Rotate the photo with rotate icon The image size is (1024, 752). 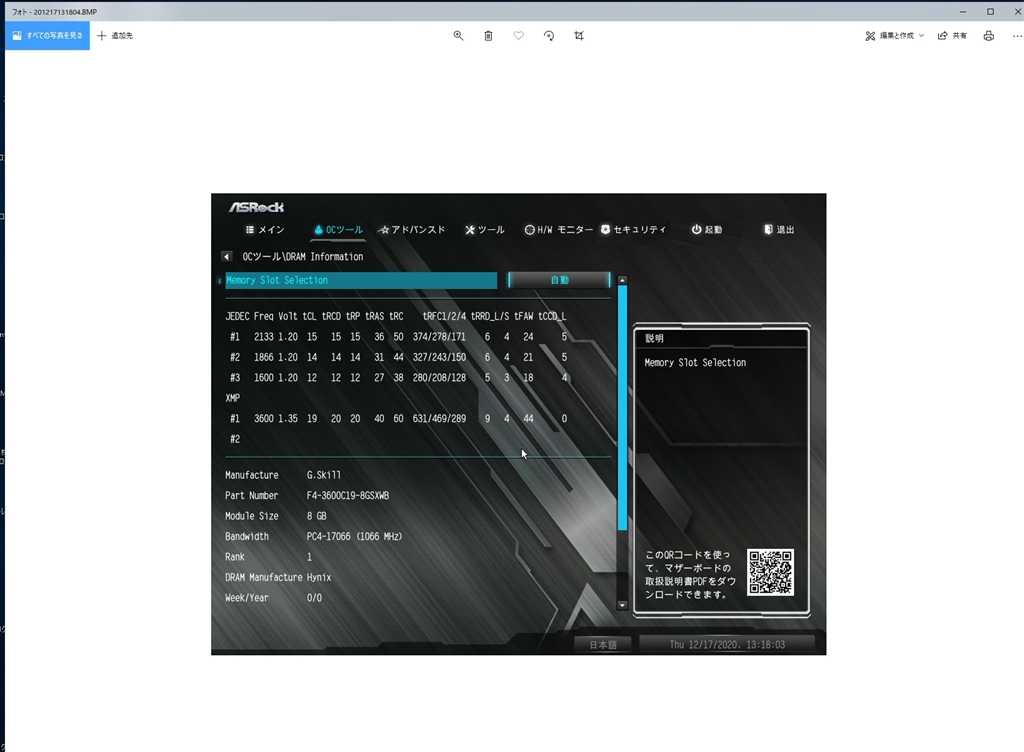click(x=549, y=36)
